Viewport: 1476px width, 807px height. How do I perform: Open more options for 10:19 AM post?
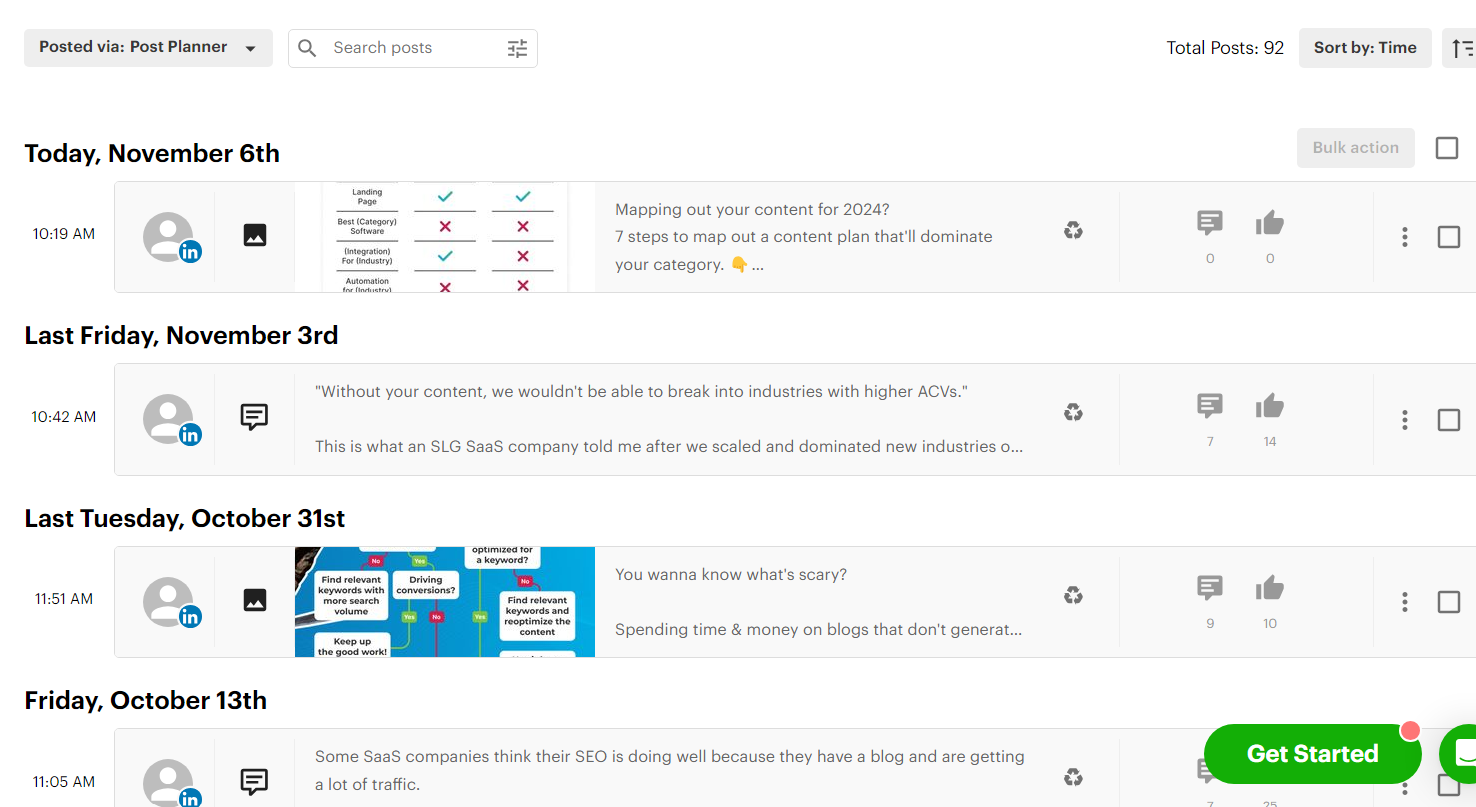[x=1405, y=237]
